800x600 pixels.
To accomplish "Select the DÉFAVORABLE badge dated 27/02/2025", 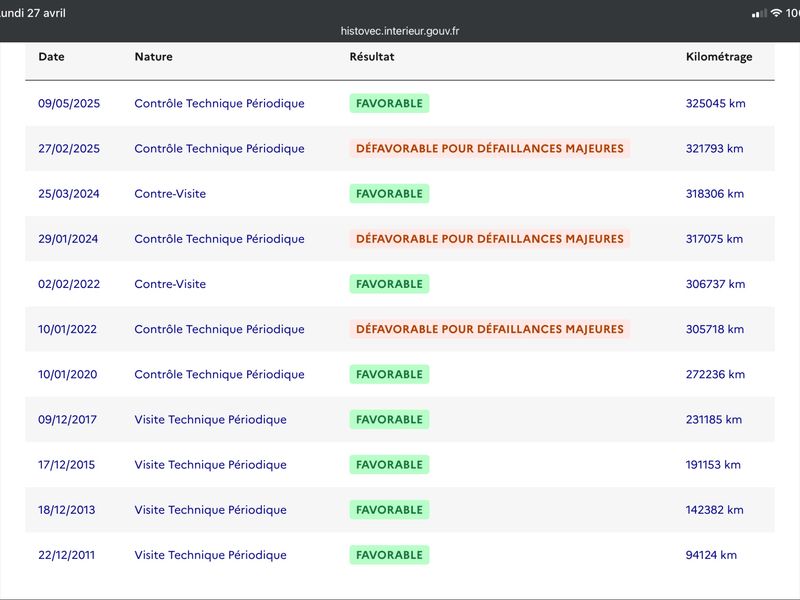I will [x=490, y=148].
